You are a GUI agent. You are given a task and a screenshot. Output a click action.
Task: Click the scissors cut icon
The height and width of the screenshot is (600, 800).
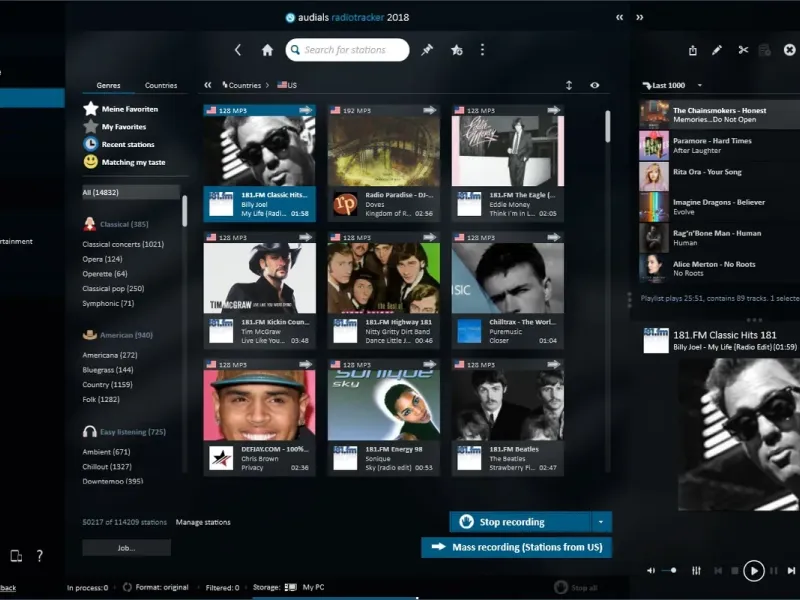pos(743,50)
